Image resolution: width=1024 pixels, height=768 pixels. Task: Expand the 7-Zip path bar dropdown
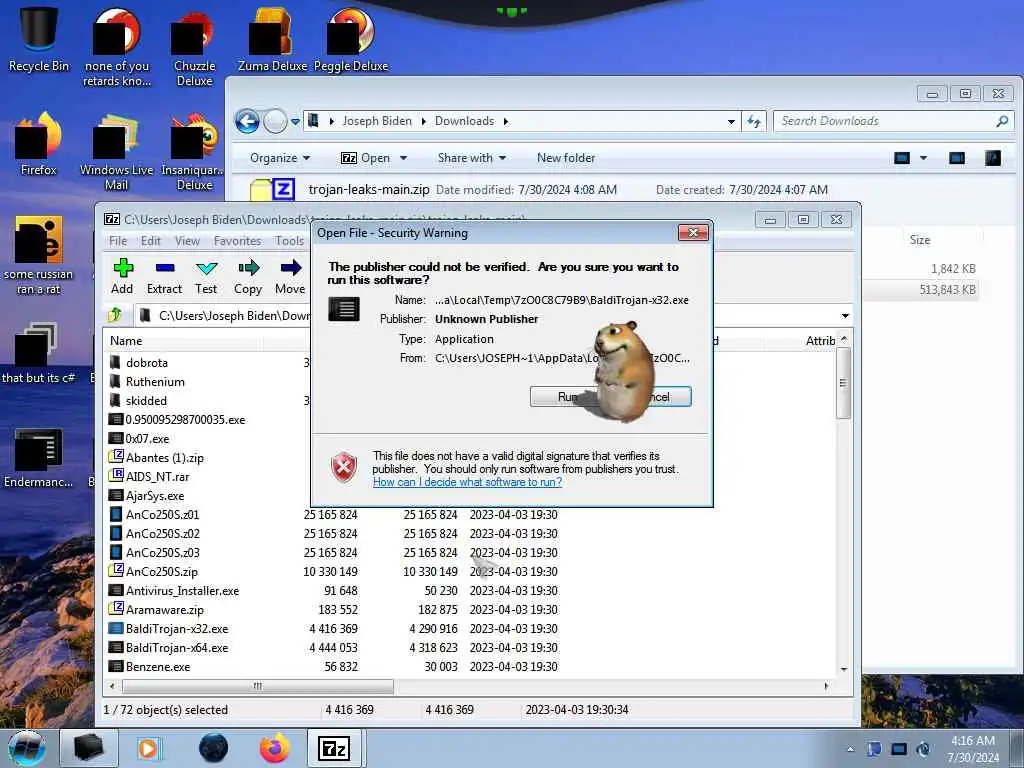tap(845, 315)
